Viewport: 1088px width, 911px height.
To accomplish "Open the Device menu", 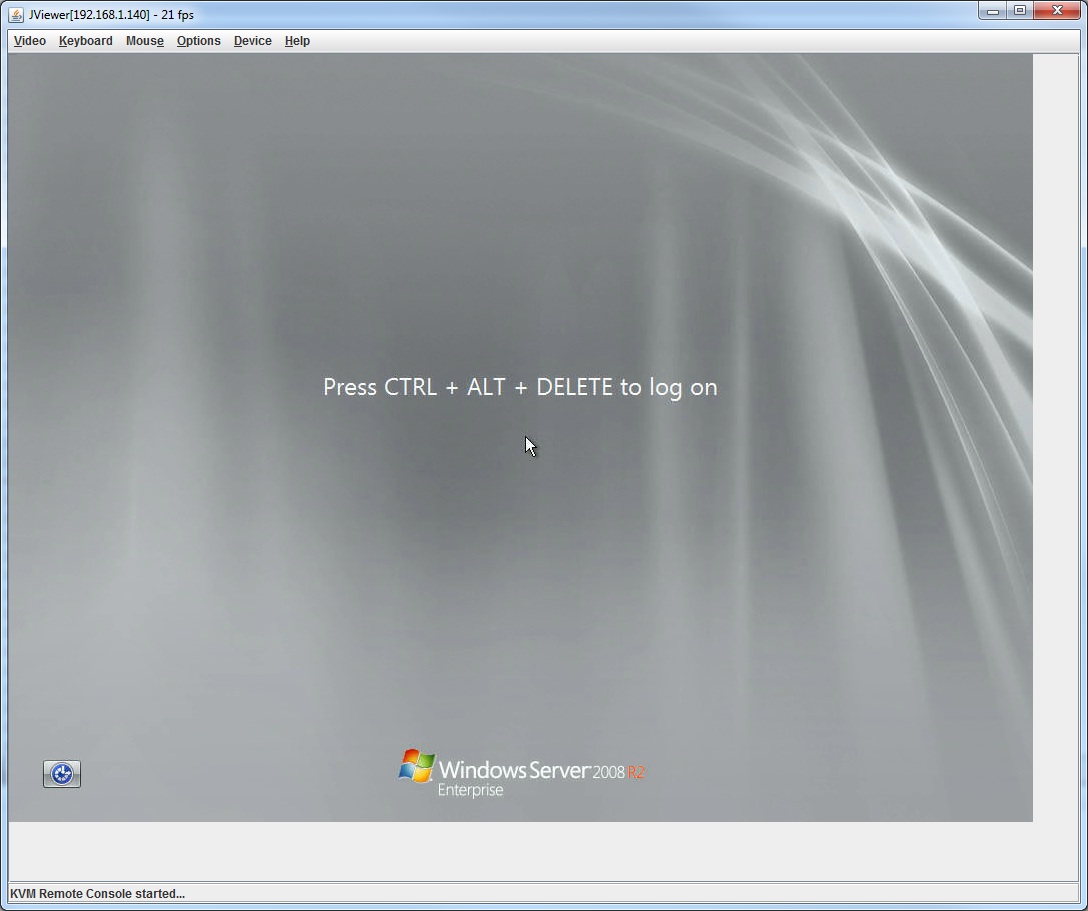I will [252, 41].
